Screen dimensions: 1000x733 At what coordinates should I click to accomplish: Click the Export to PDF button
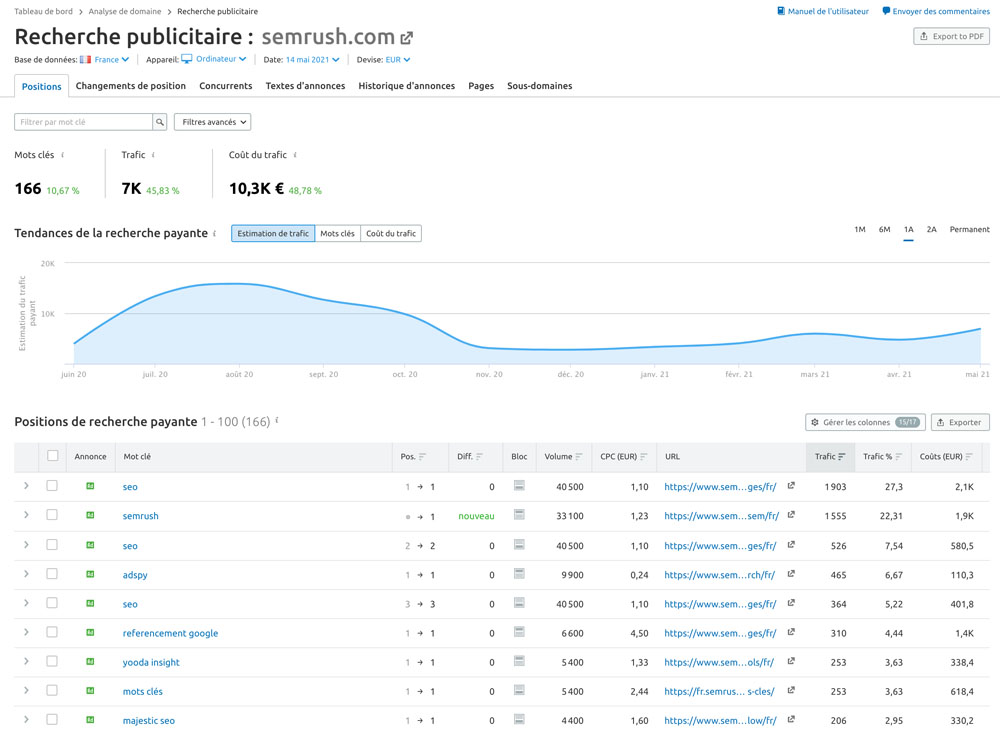click(952, 36)
